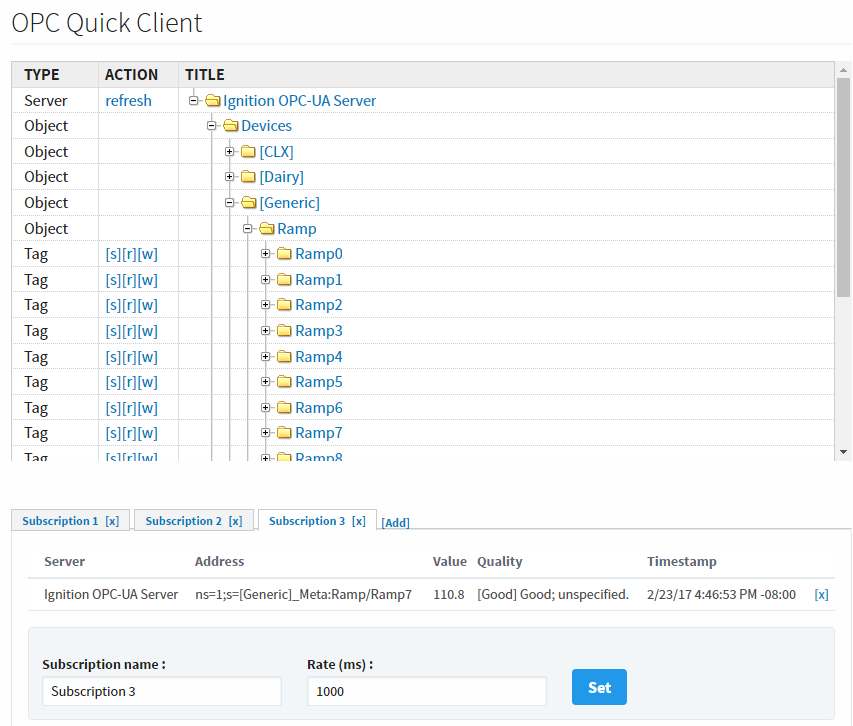Click the refresh link for Server

coord(128,101)
